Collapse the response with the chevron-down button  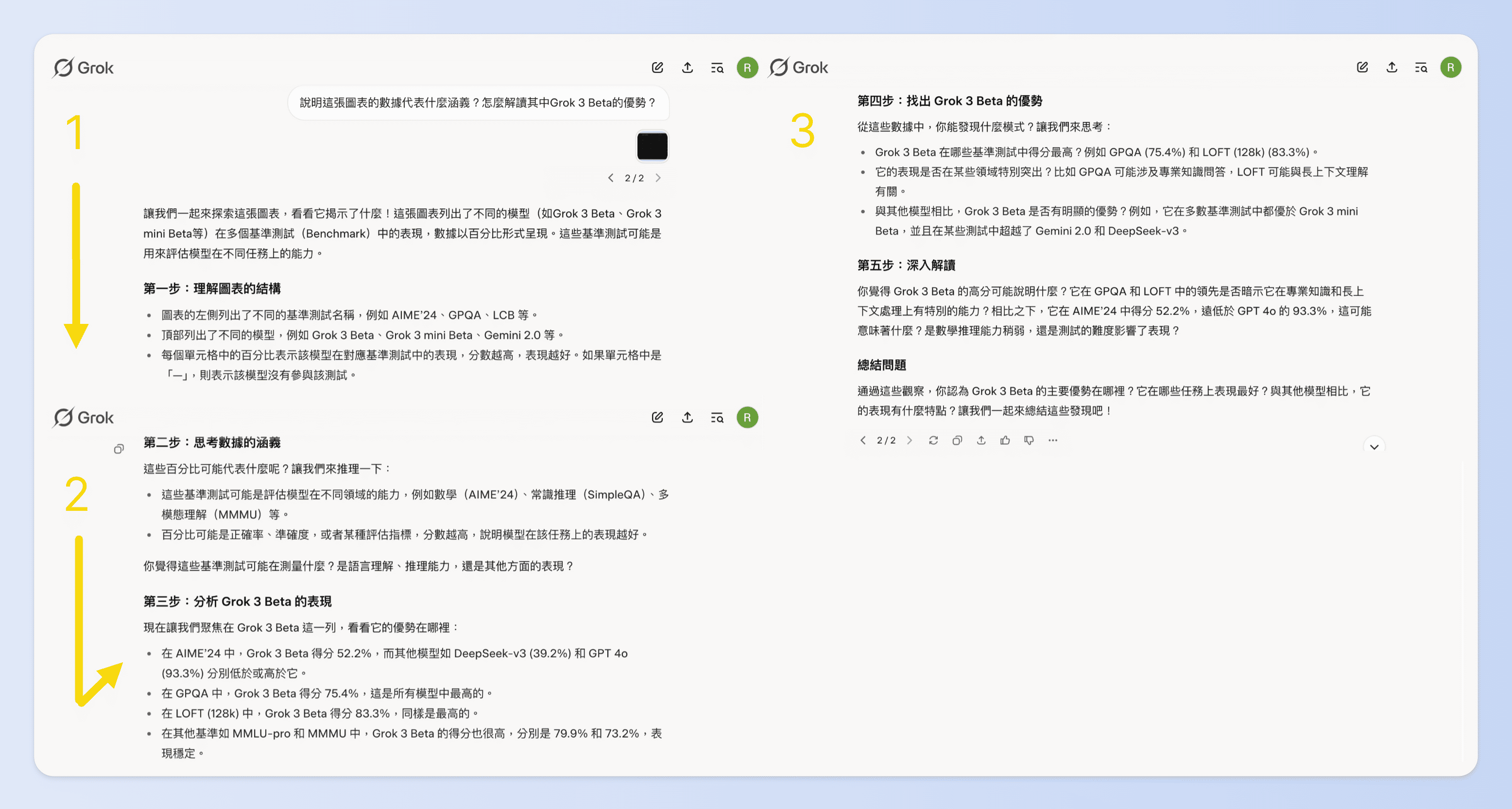click(x=1374, y=446)
